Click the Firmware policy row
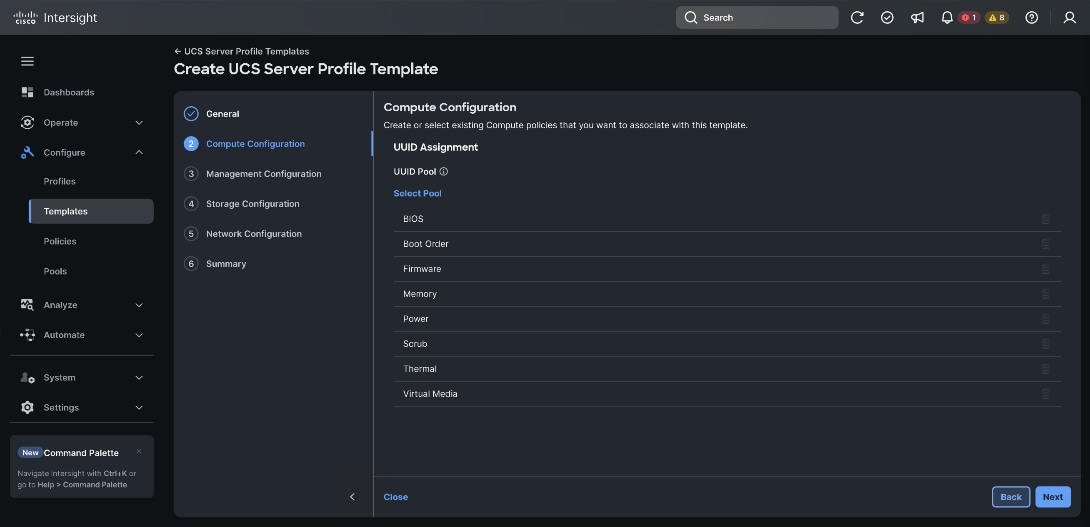Image resolution: width=1090 pixels, height=527 pixels. (x=727, y=269)
